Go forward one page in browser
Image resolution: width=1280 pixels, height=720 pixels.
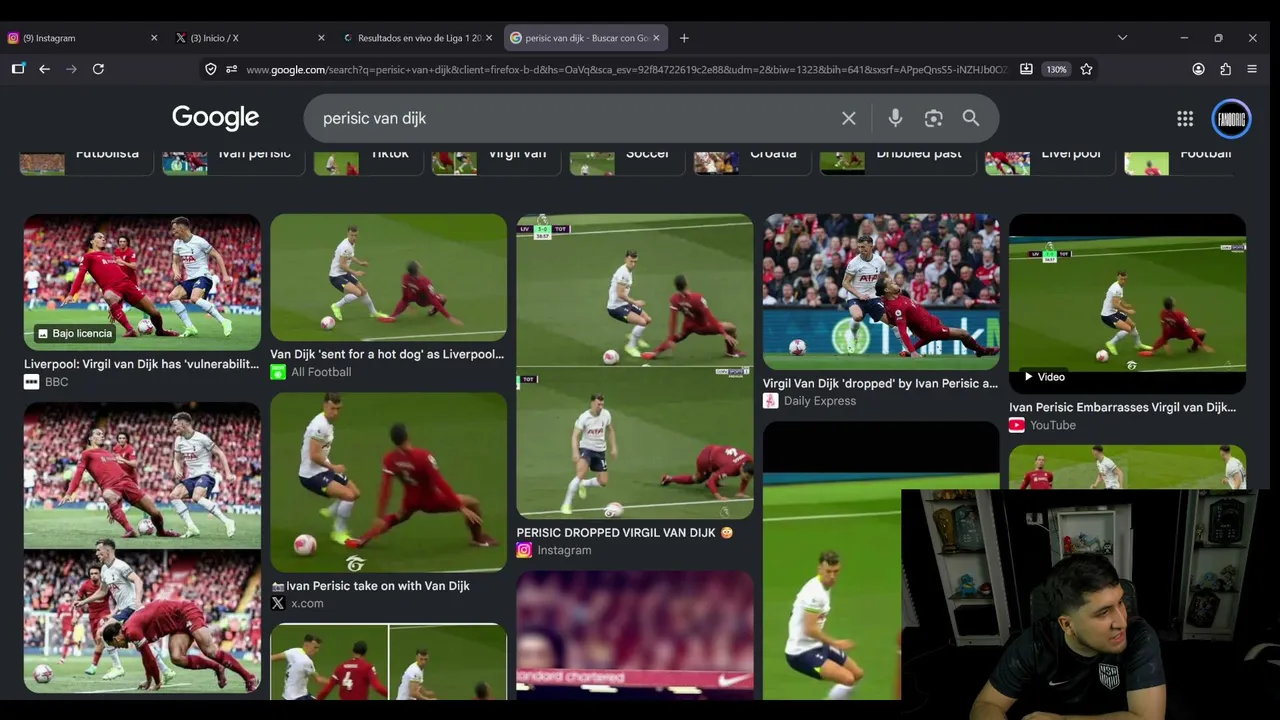point(71,69)
